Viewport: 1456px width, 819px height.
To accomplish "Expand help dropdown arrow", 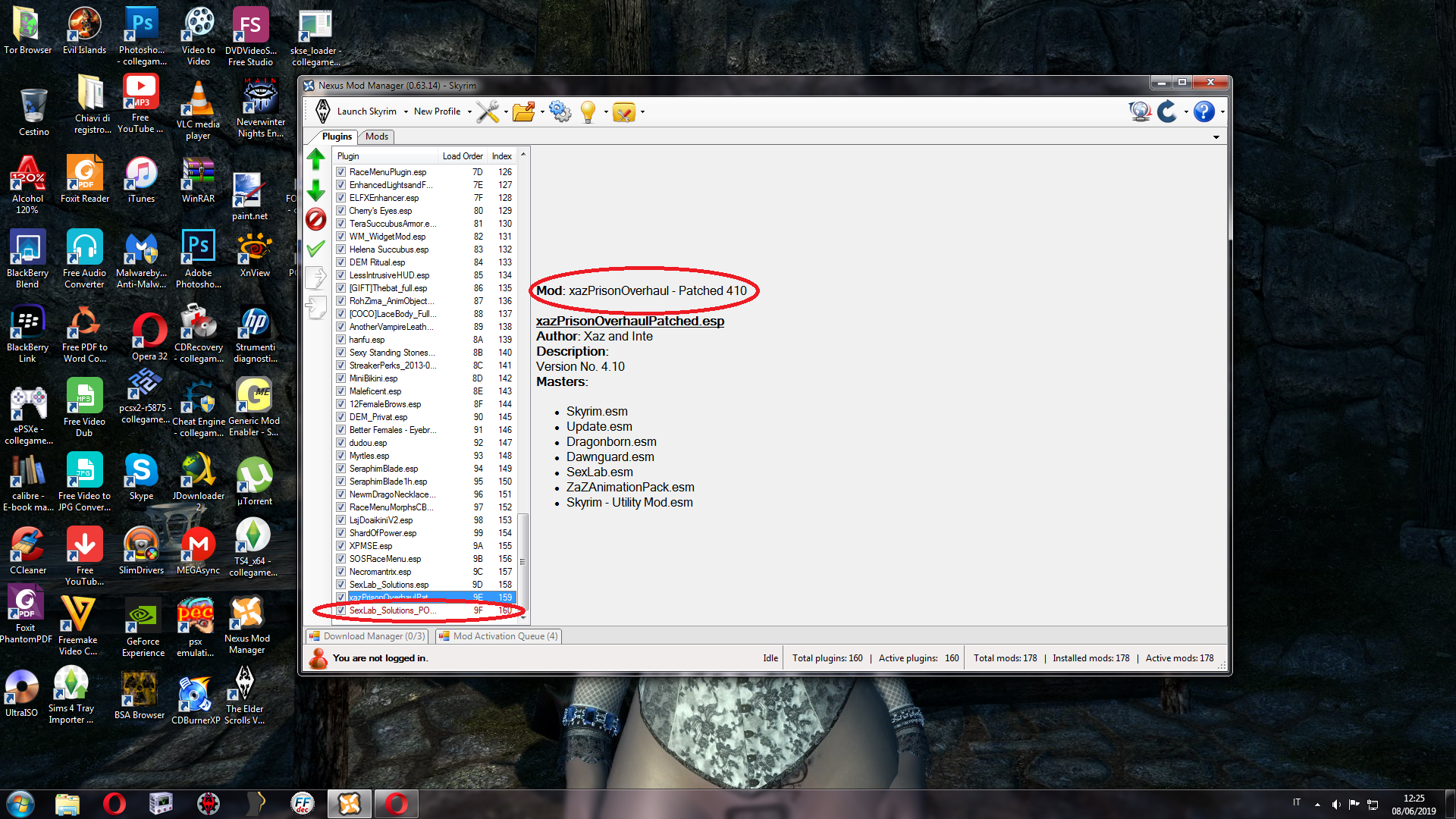I will (1222, 112).
